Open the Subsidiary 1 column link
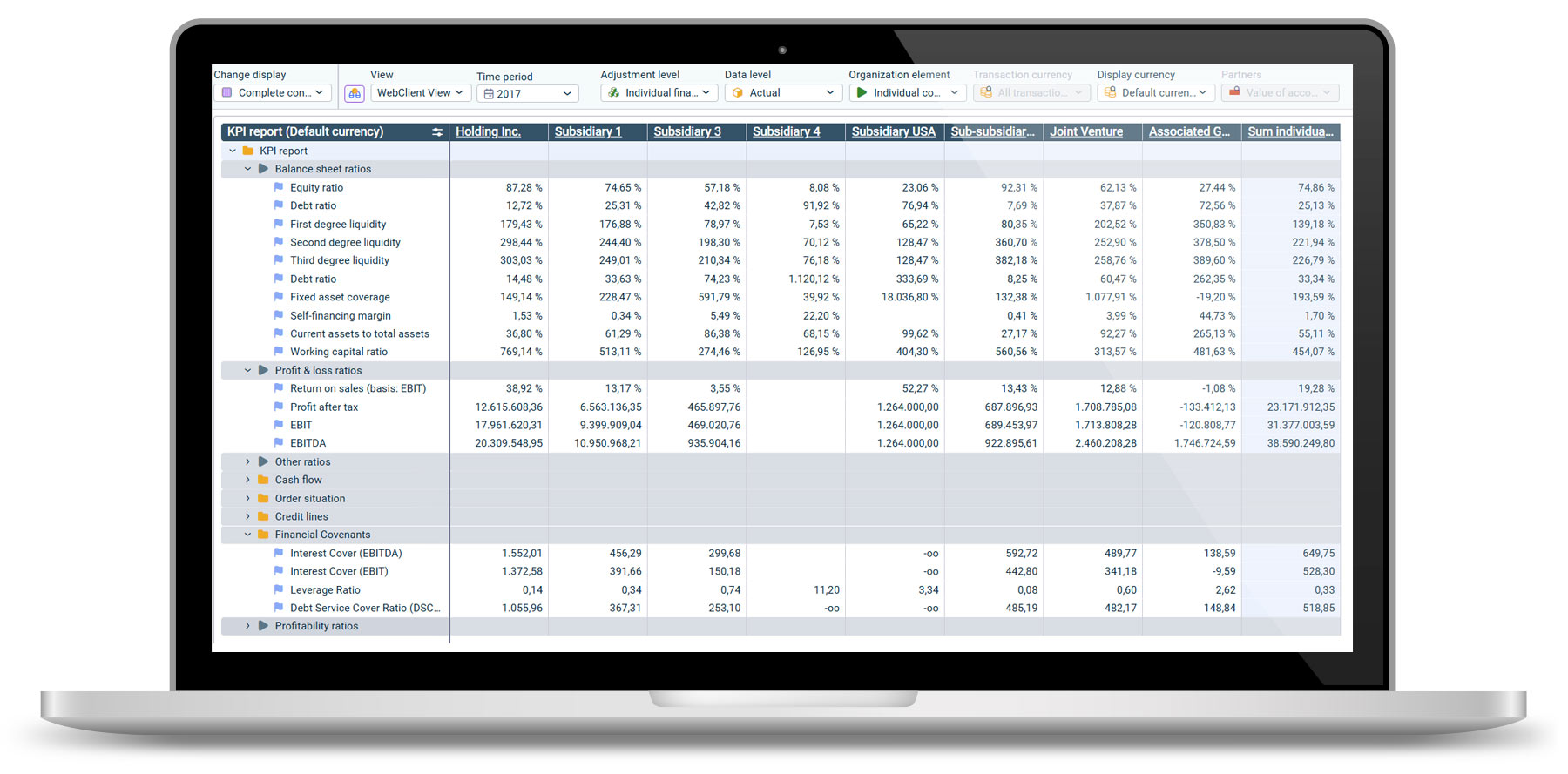Viewport: 1568px width, 774px height. 588,131
